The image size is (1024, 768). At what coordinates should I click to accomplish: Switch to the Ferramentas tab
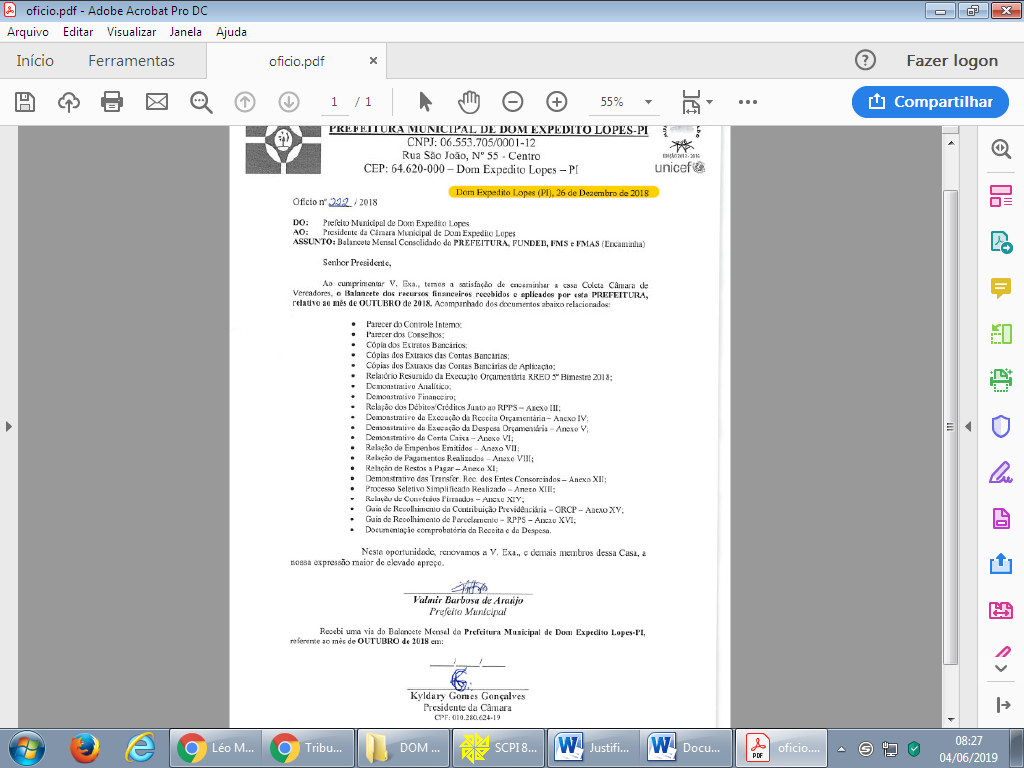(x=131, y=61)
